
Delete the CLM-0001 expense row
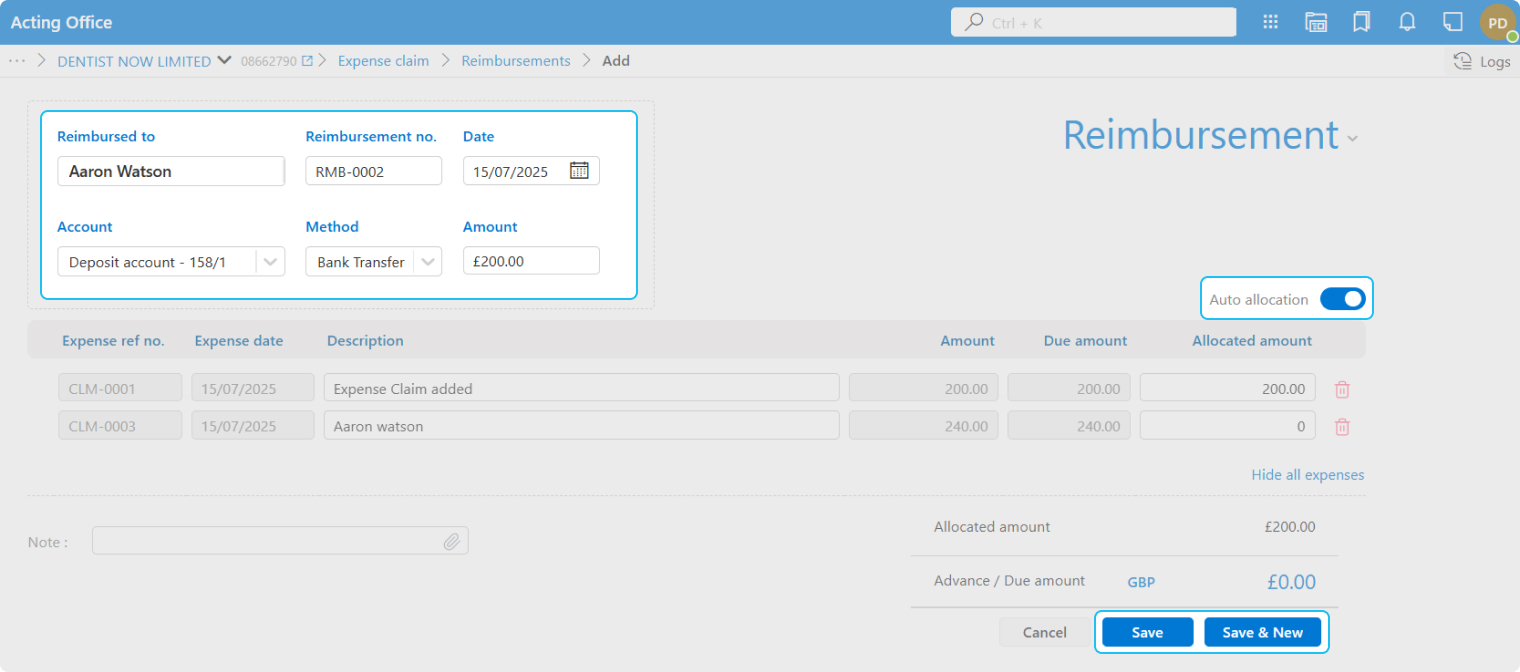1342,389
